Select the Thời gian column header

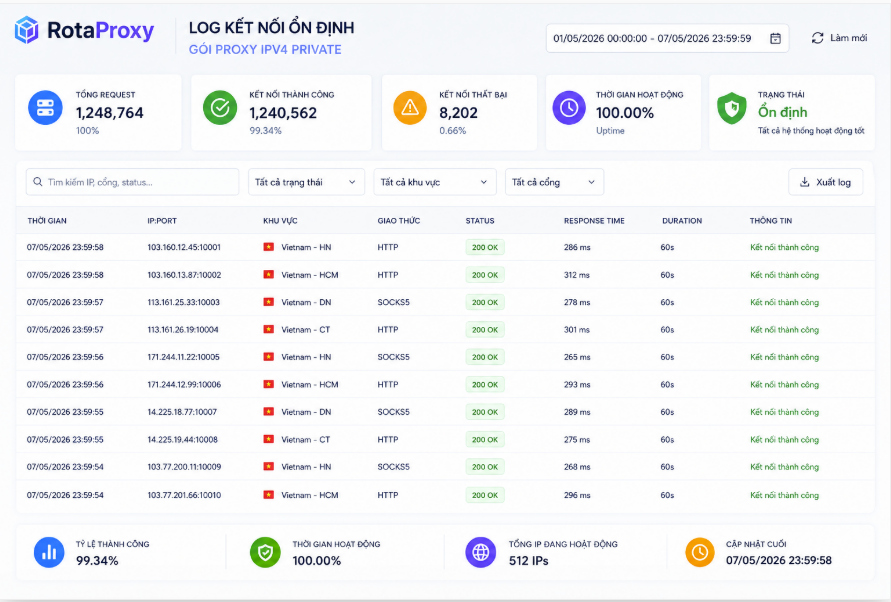click(x=47, y=221)
